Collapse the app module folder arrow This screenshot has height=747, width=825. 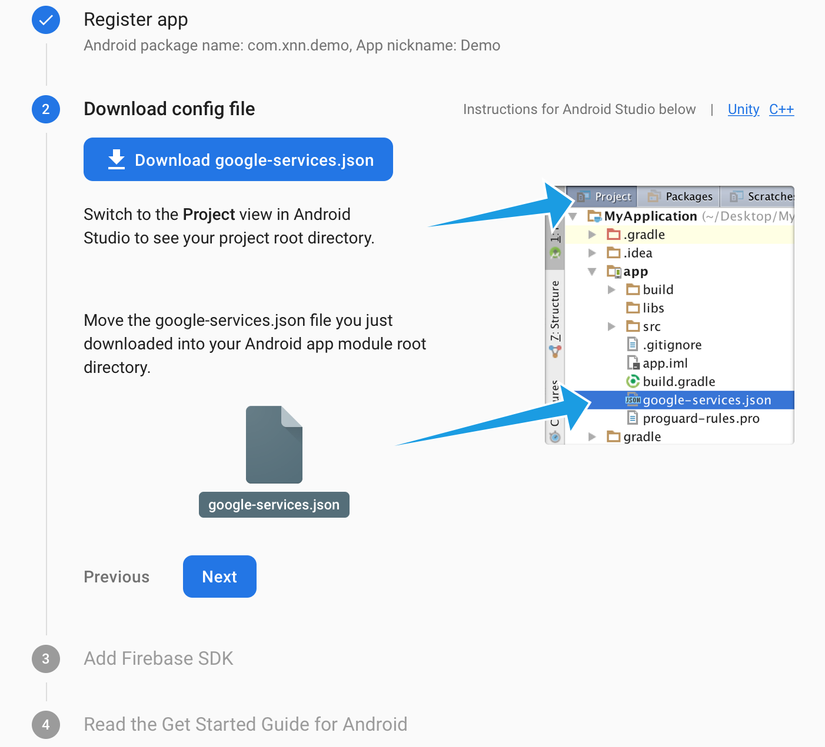click(592, 271)
